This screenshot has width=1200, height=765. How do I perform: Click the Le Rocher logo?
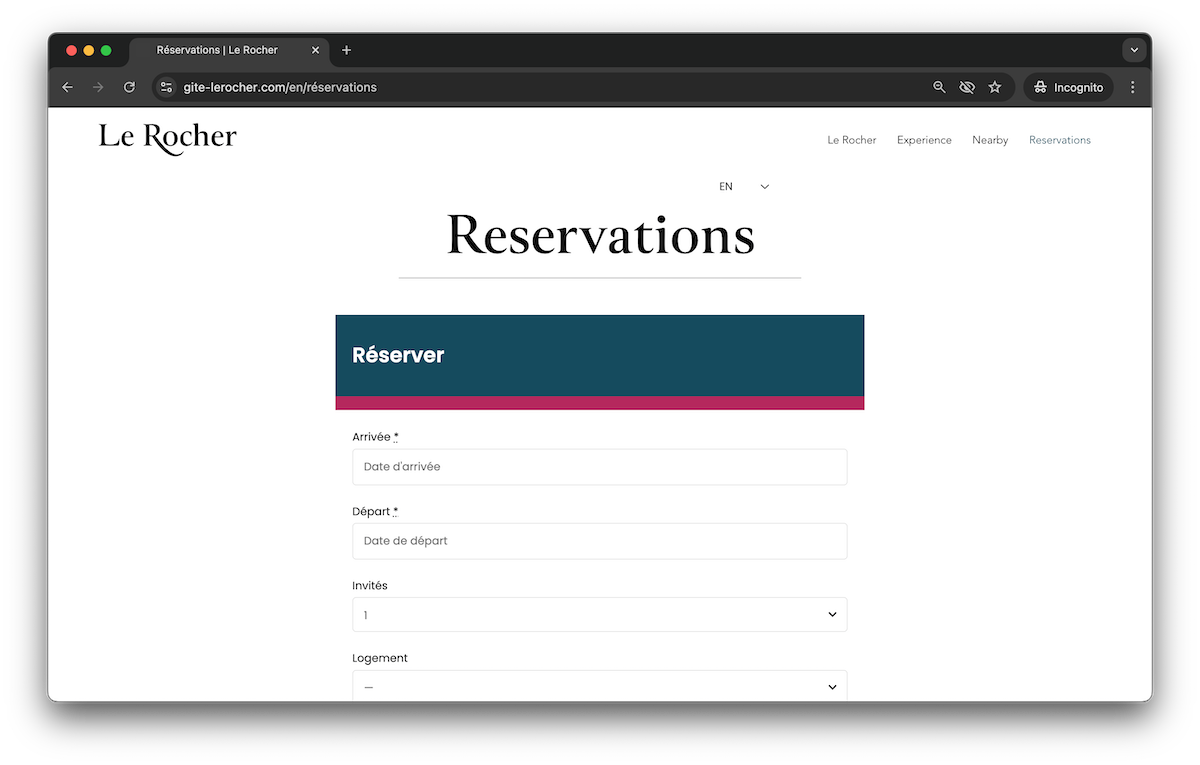pos(168,138)
